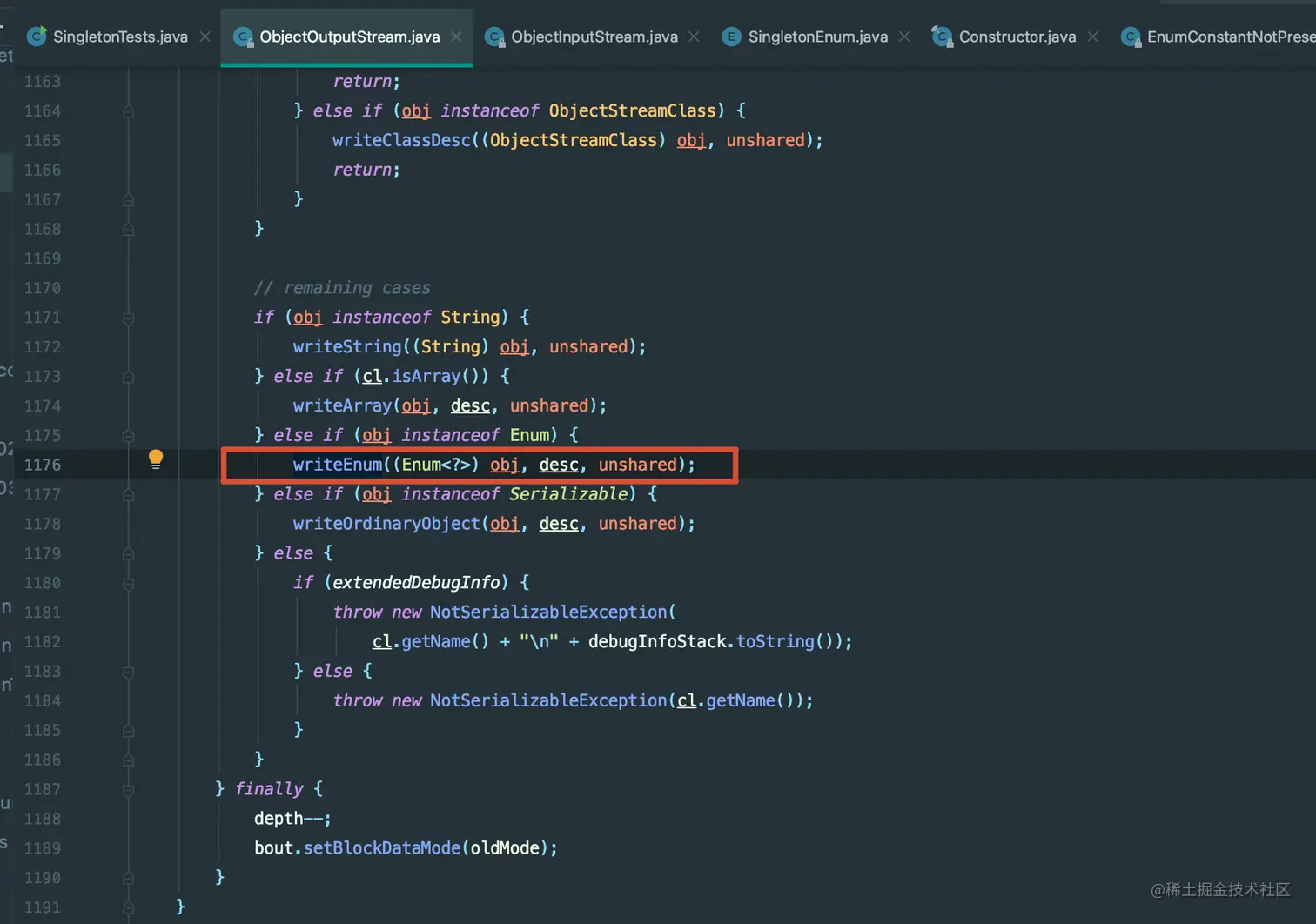
Task: Click the ObjectInputStream.java class icon
Action: click(x=494, y=37)
